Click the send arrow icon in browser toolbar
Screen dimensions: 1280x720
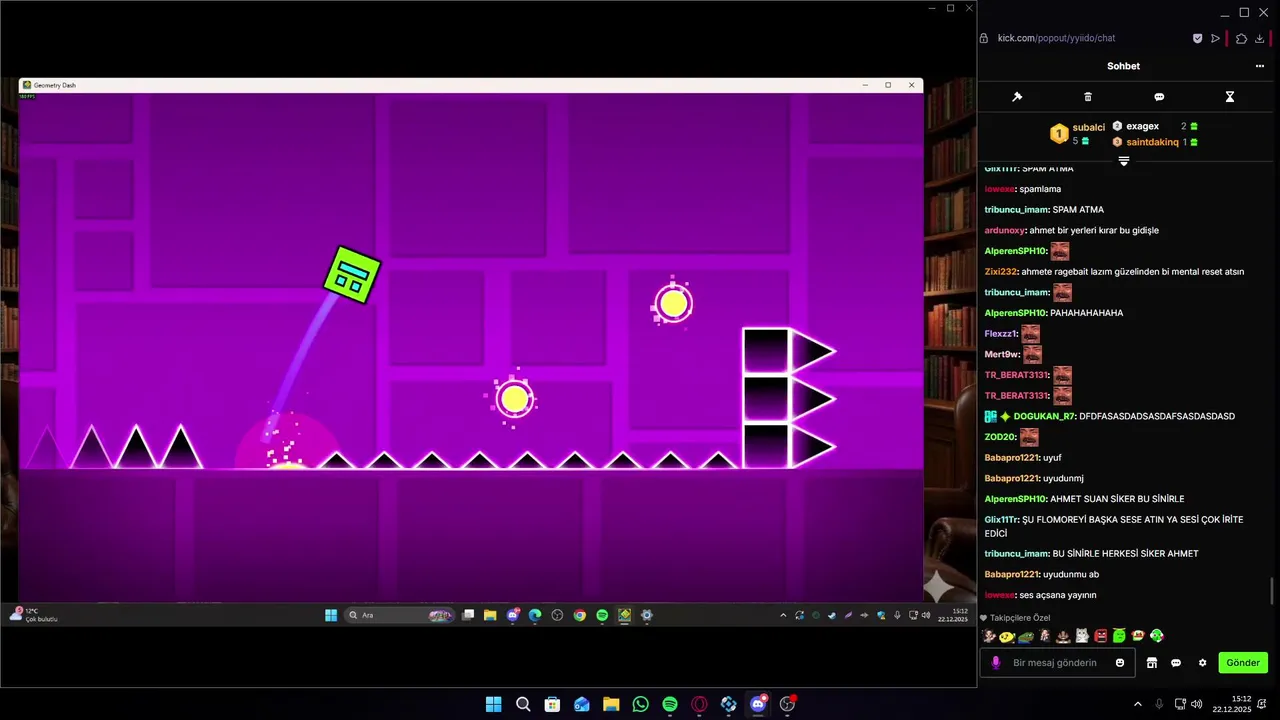(x=1216, y=38)
